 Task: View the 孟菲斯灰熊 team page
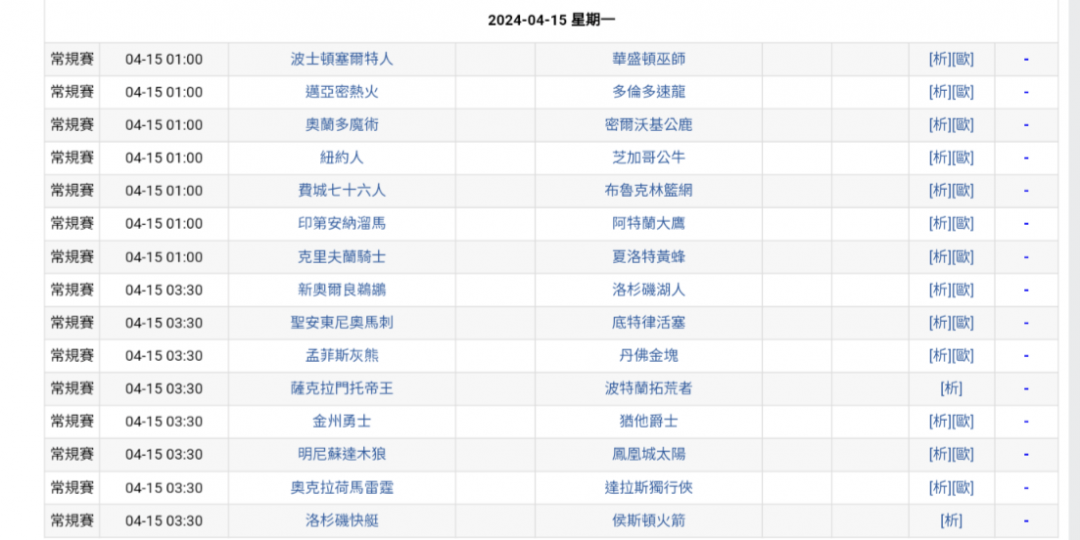pos(342,356)
